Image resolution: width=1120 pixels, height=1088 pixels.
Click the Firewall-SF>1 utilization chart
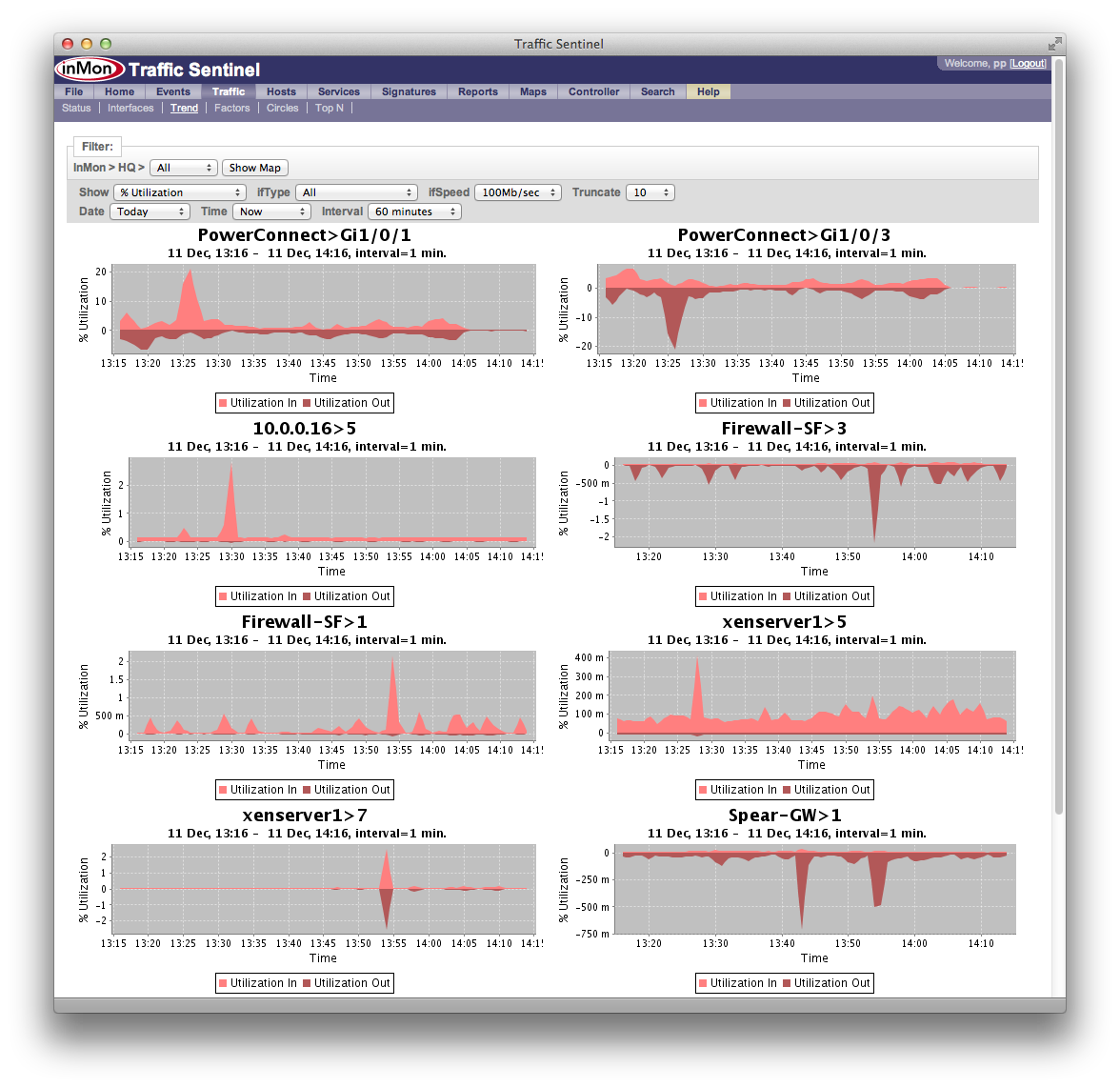[332, 695]
